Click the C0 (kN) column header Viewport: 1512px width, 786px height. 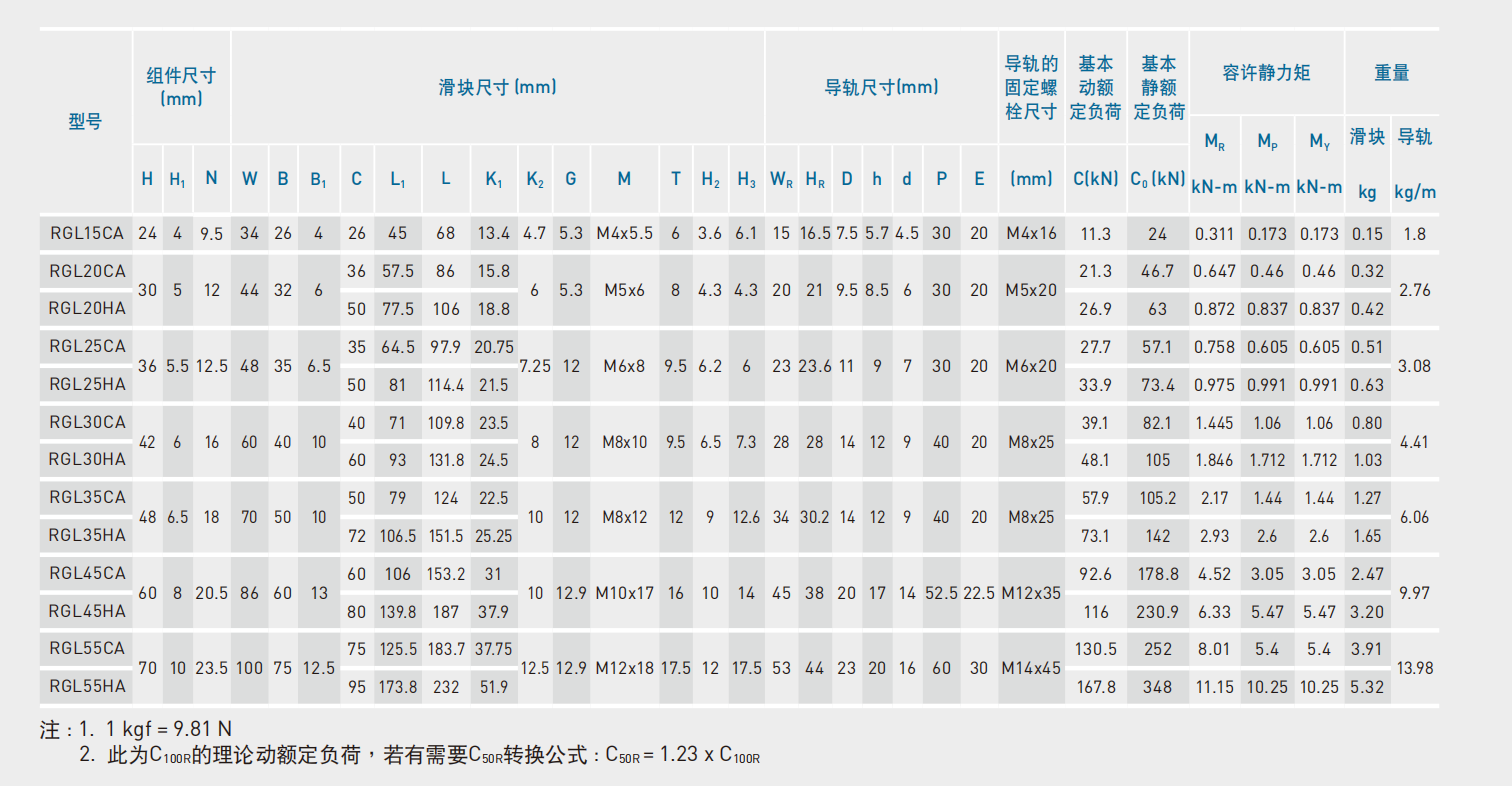(1158, 180)
